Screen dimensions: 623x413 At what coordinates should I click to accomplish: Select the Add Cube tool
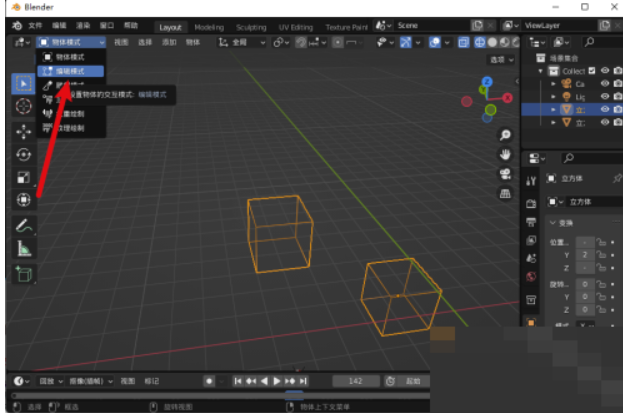pyautogui.click(x=23, y=274)
